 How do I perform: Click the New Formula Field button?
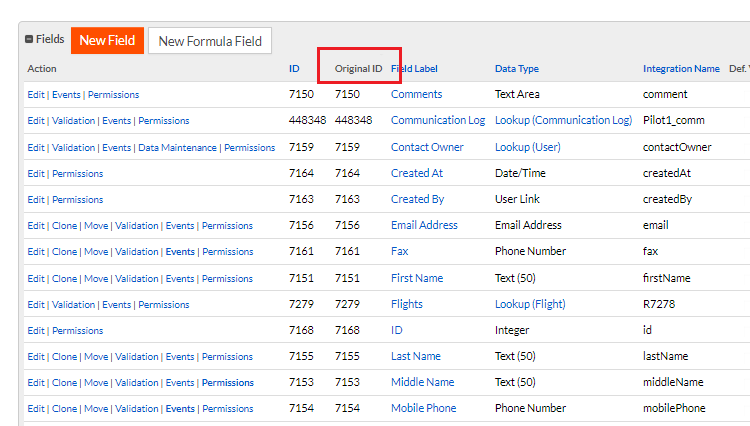tap(210, 41)
